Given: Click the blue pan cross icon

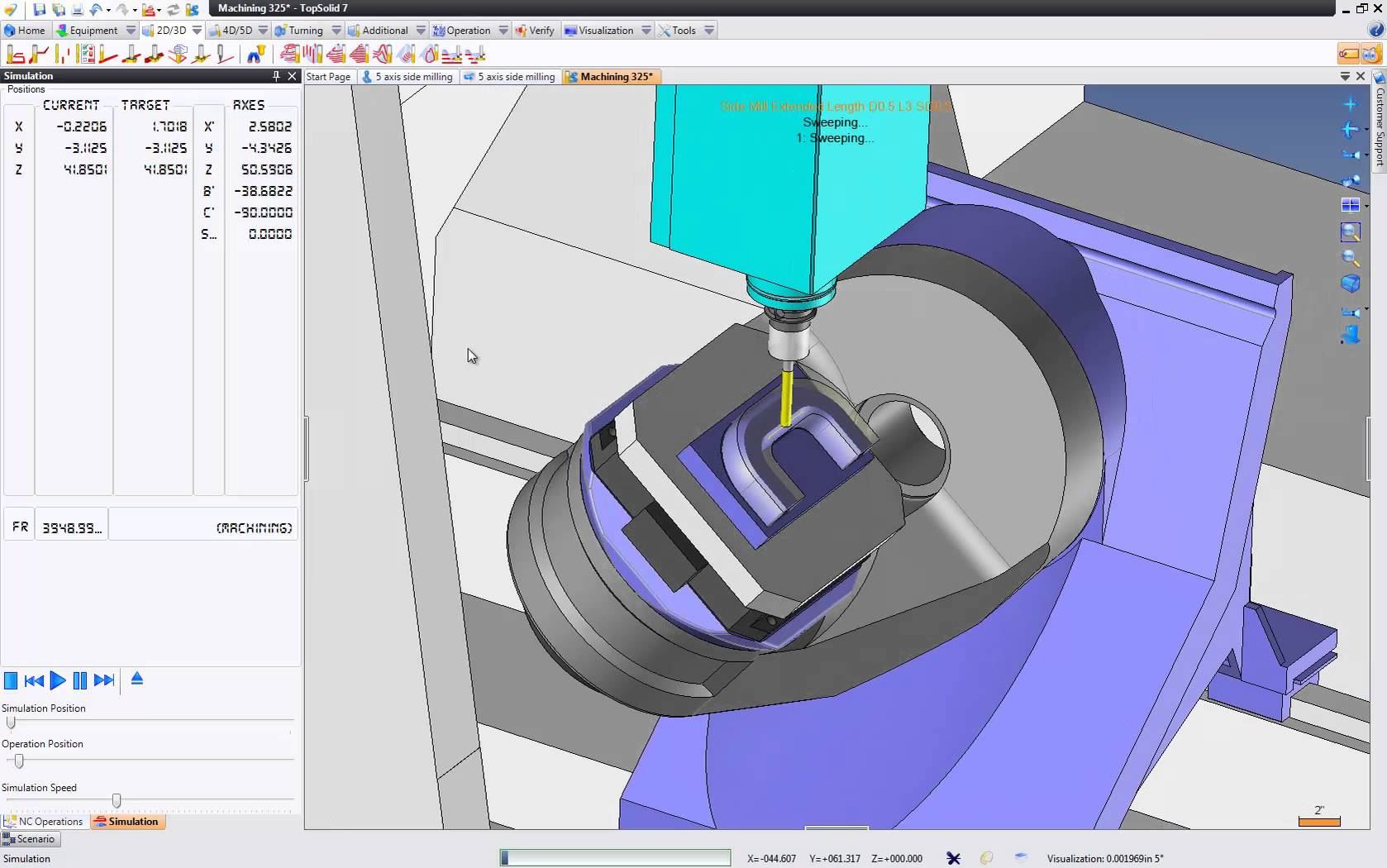Looking at the screenshot, I should point(1350,105).
